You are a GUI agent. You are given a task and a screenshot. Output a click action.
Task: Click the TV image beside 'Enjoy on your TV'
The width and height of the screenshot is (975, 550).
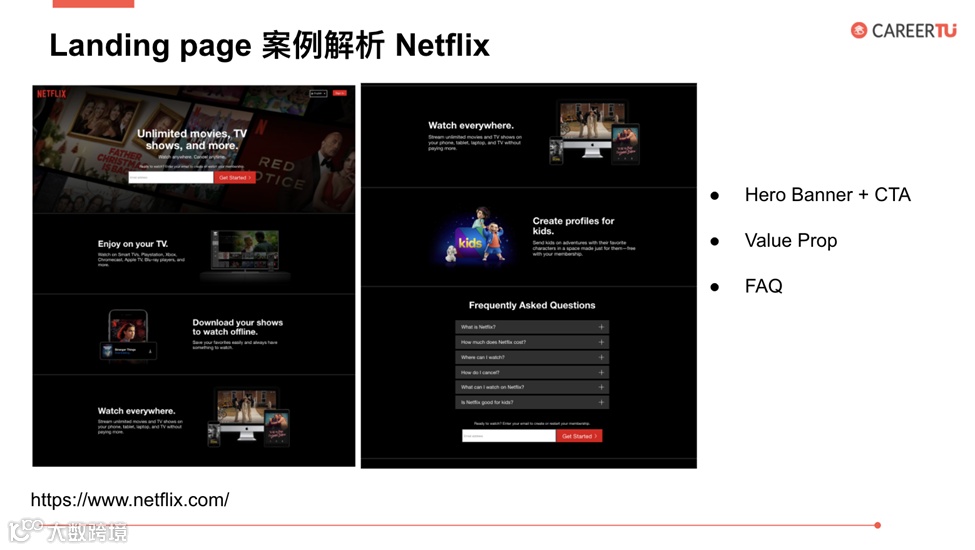[x=245, y=255]
